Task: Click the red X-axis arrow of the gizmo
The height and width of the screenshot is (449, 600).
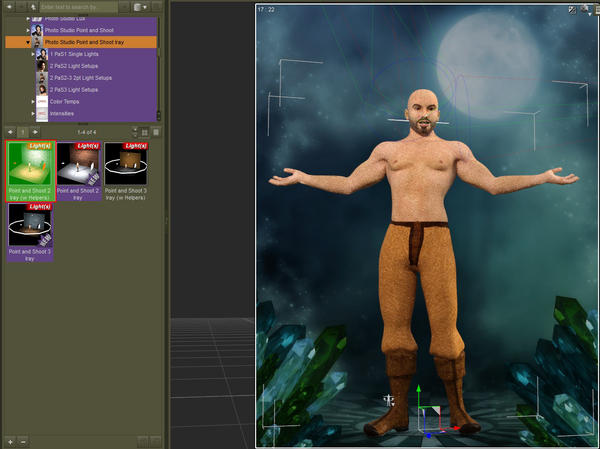Action: click(x=455, y=428)
